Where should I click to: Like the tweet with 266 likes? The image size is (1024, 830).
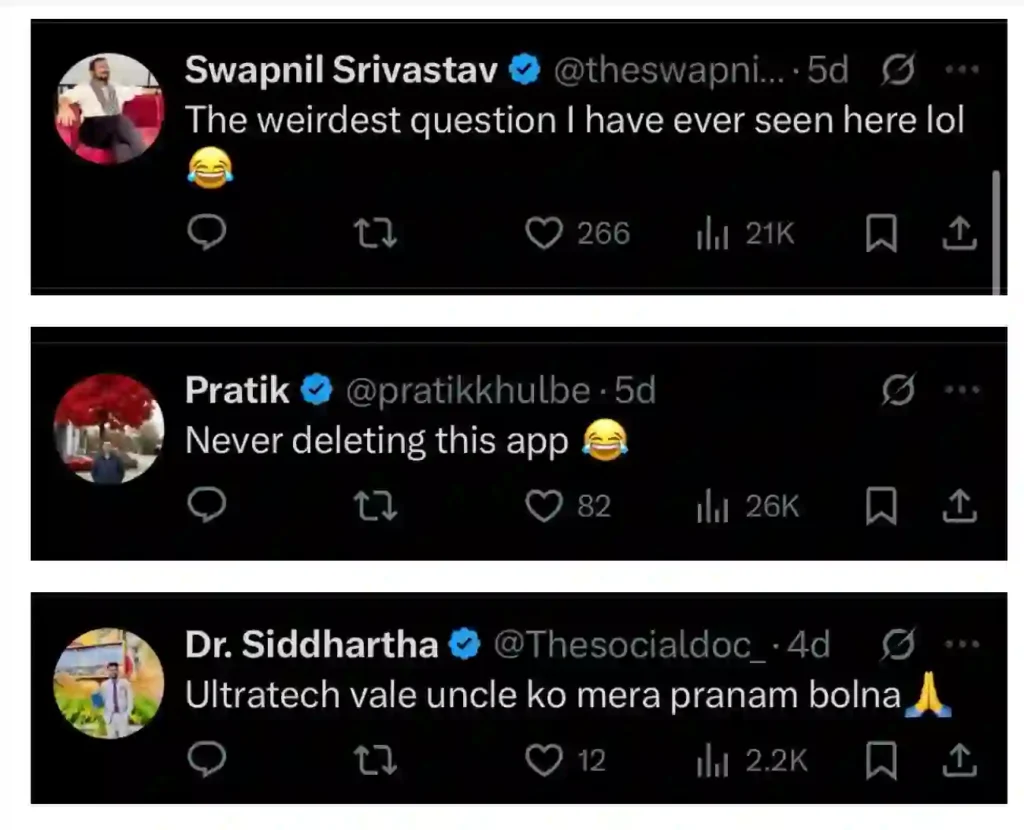pyautogui.click(x=544, y=233)
